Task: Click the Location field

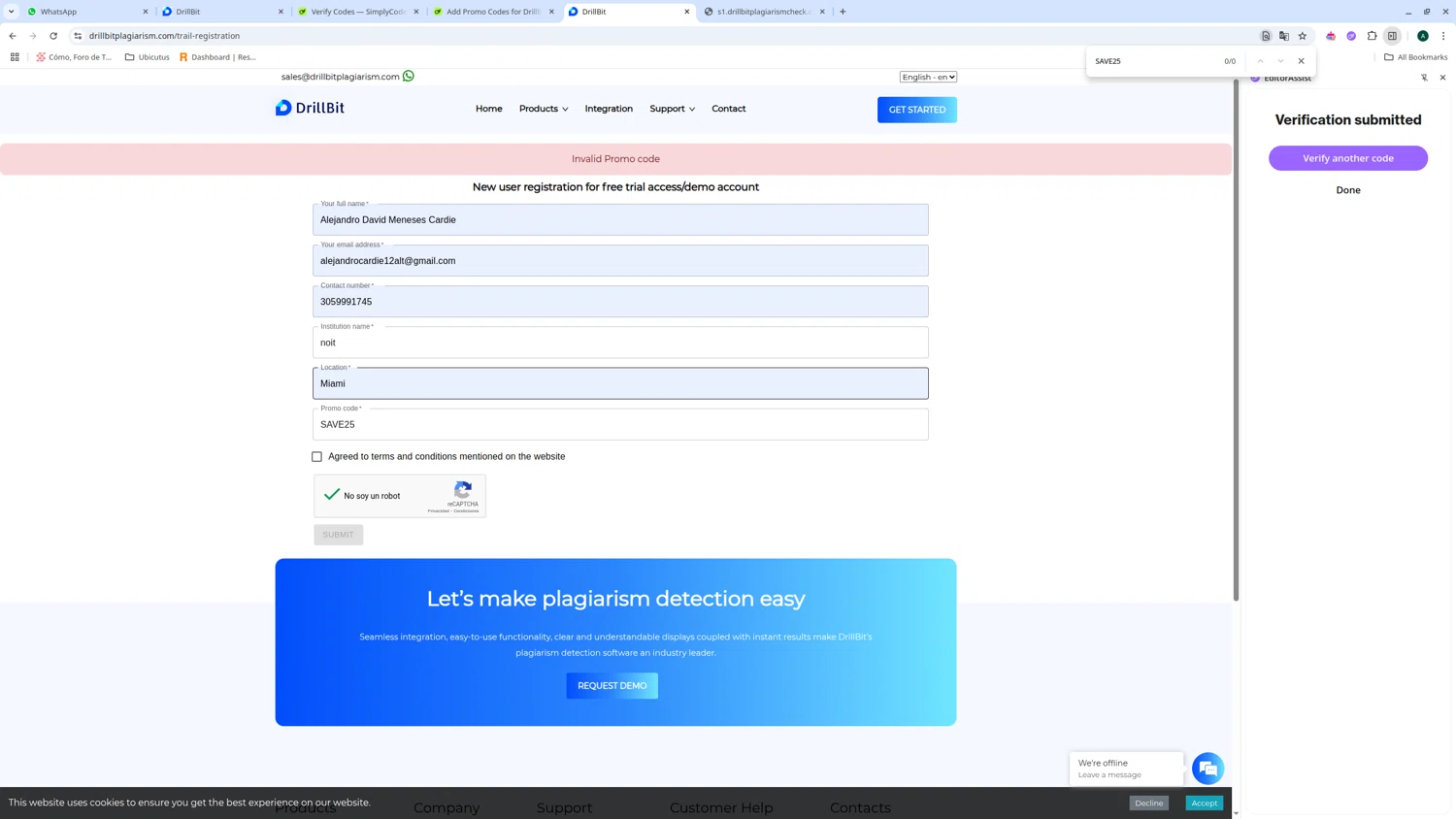Action: click(620, 383)
